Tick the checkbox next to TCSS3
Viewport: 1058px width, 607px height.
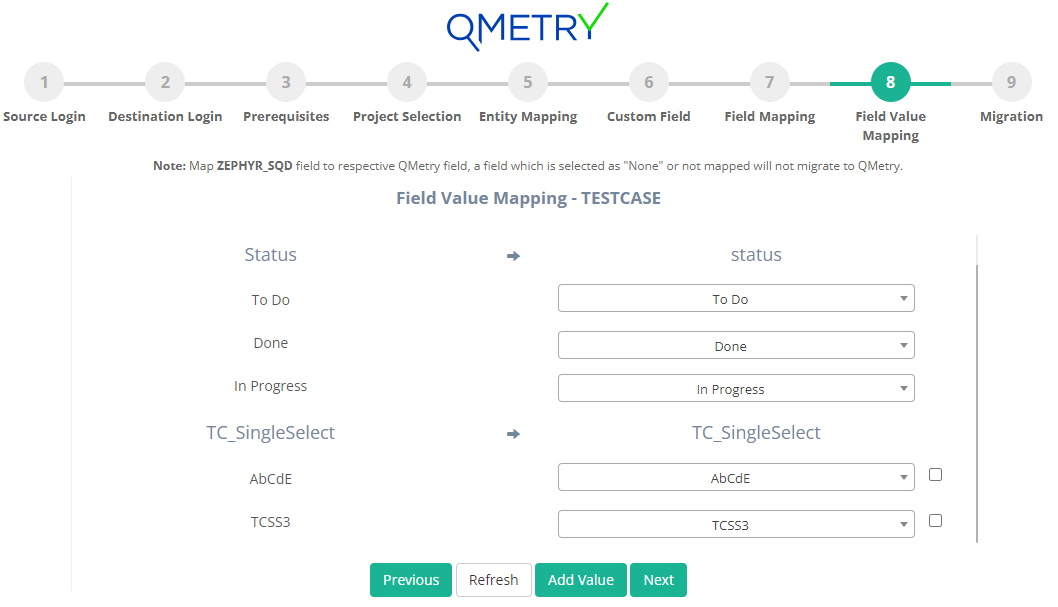click(x=935, y=521)
